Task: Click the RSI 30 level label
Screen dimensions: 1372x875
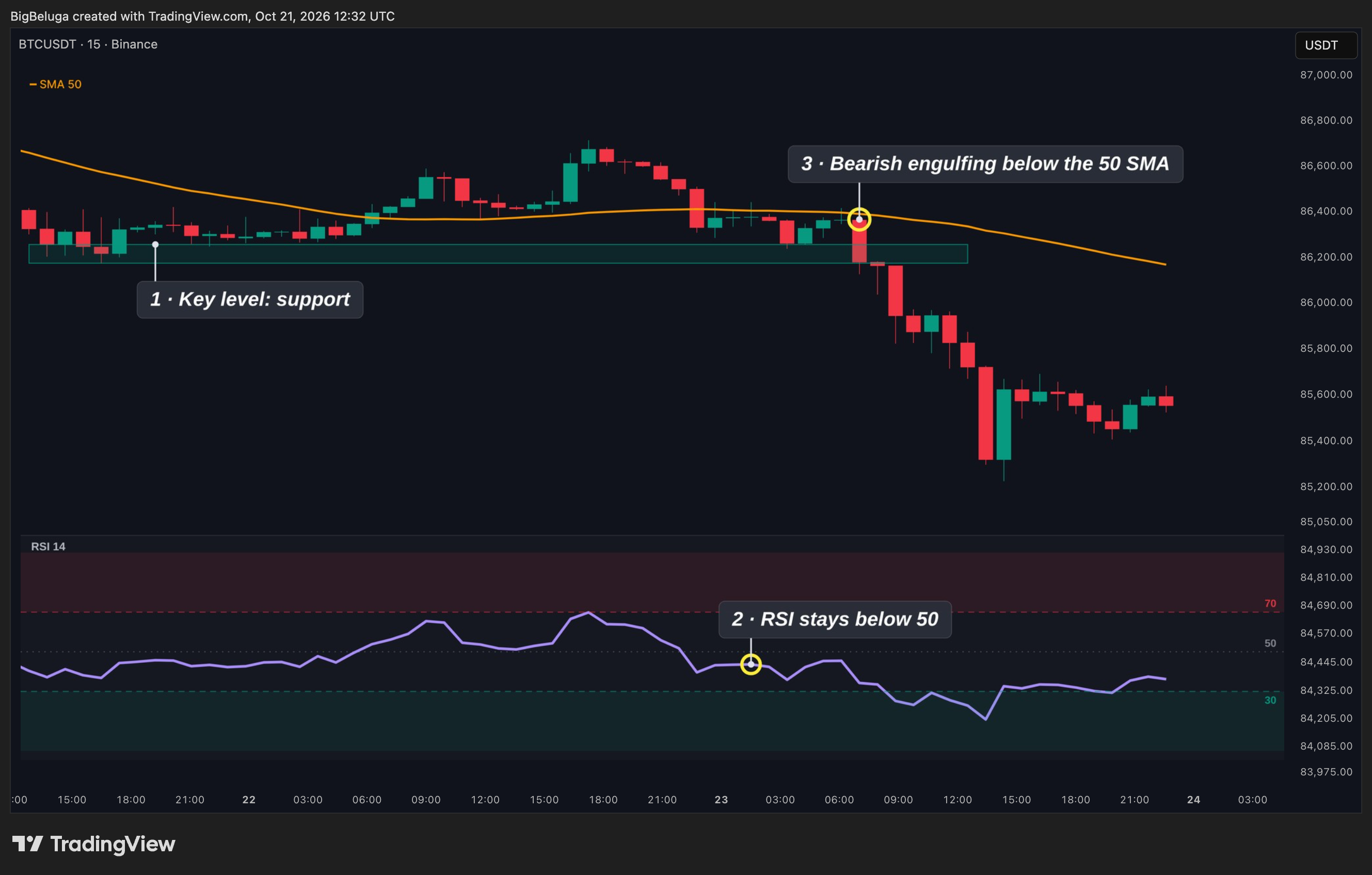Action: coord(1270,700)
